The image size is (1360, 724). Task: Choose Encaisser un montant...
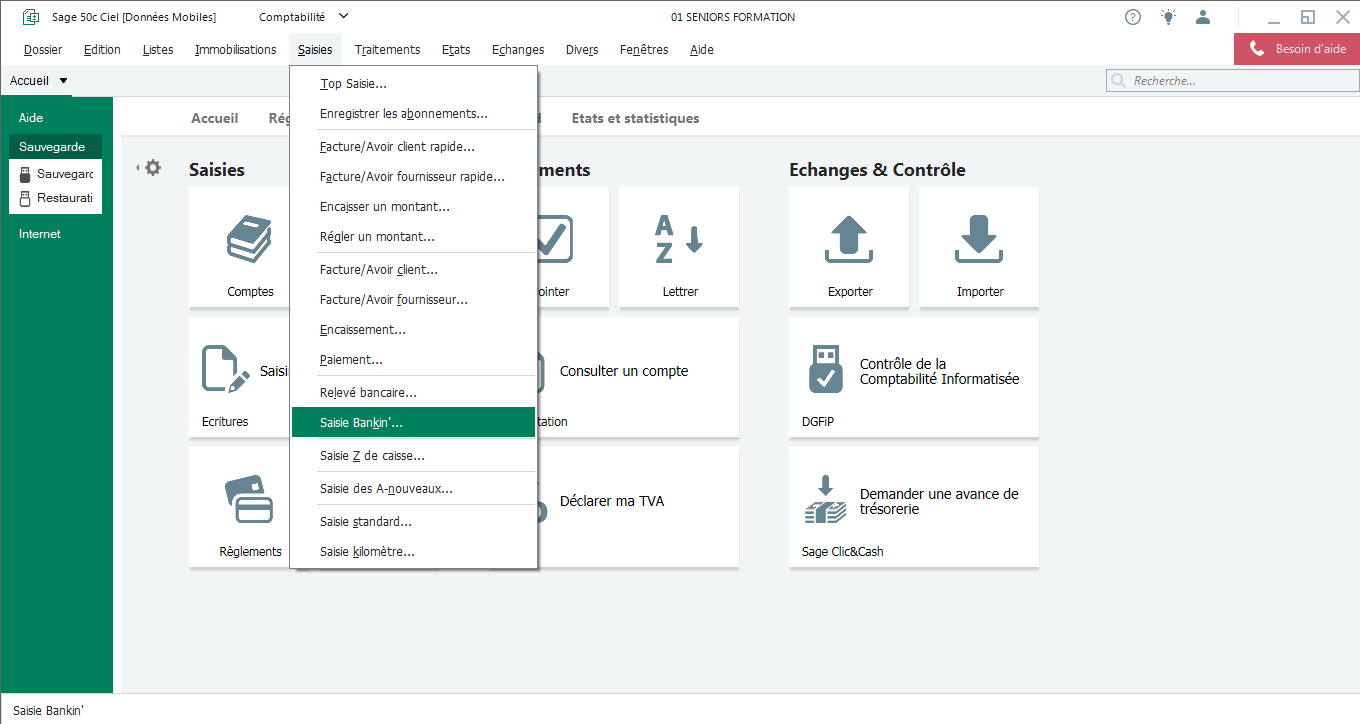click(x=414, y=207)
